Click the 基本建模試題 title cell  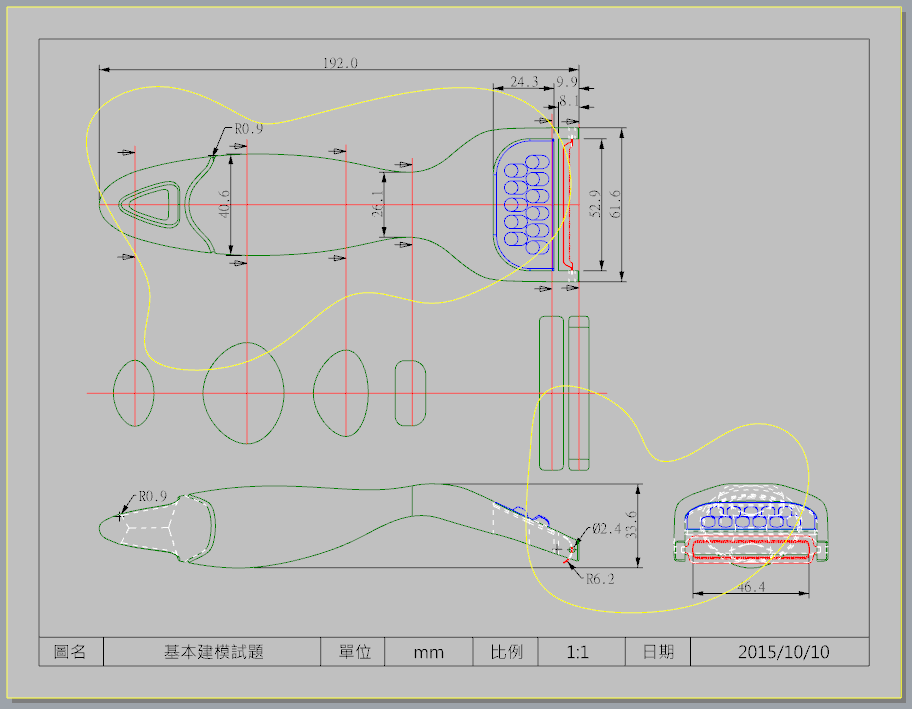click(x=211, y=652)
